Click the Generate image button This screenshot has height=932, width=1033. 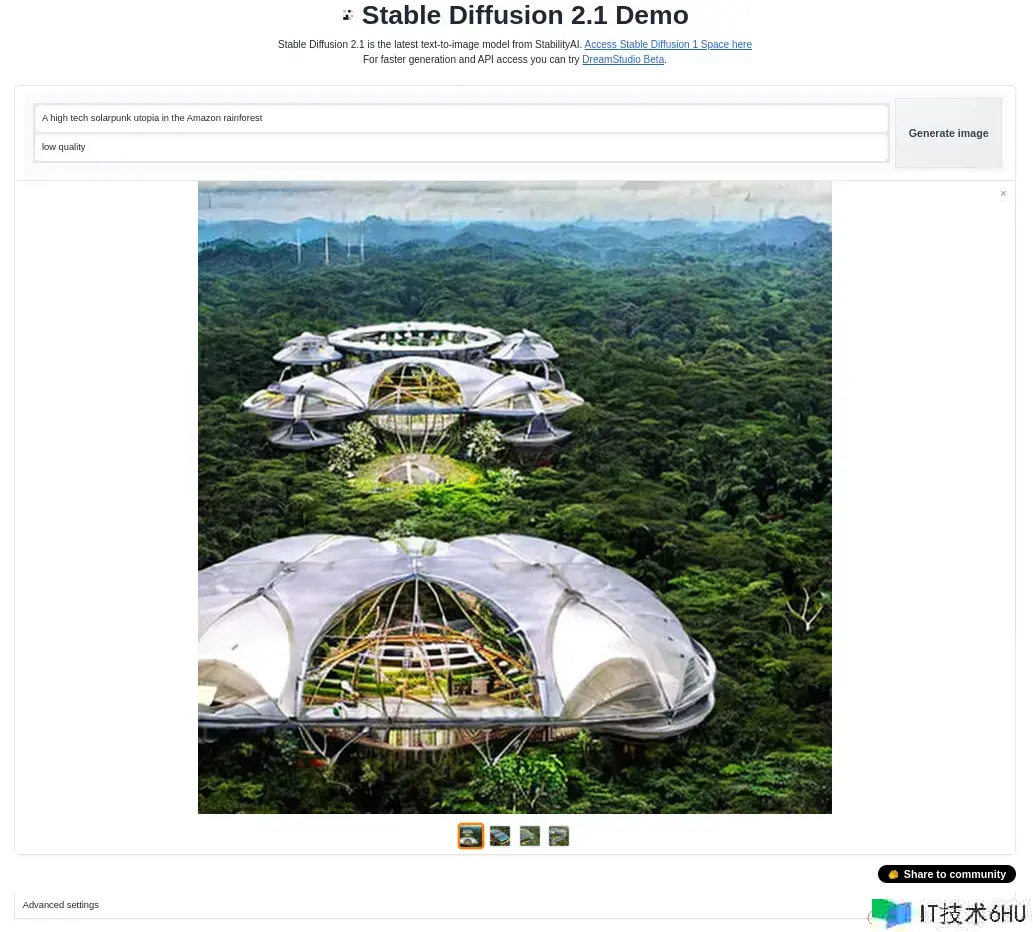tap(948, 133)
